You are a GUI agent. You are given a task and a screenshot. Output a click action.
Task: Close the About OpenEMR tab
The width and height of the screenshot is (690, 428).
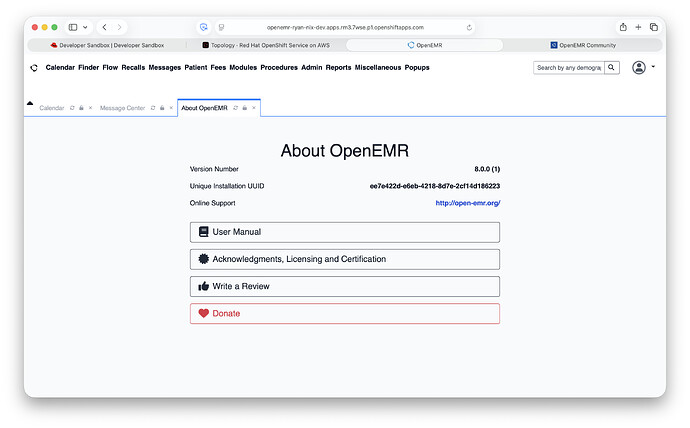254,108
